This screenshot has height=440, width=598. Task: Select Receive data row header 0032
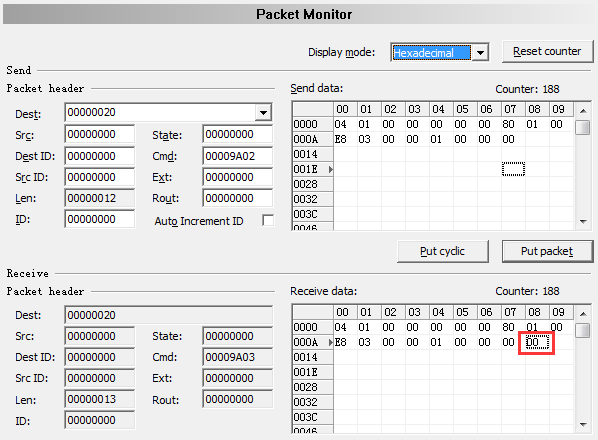coord(313,402)
